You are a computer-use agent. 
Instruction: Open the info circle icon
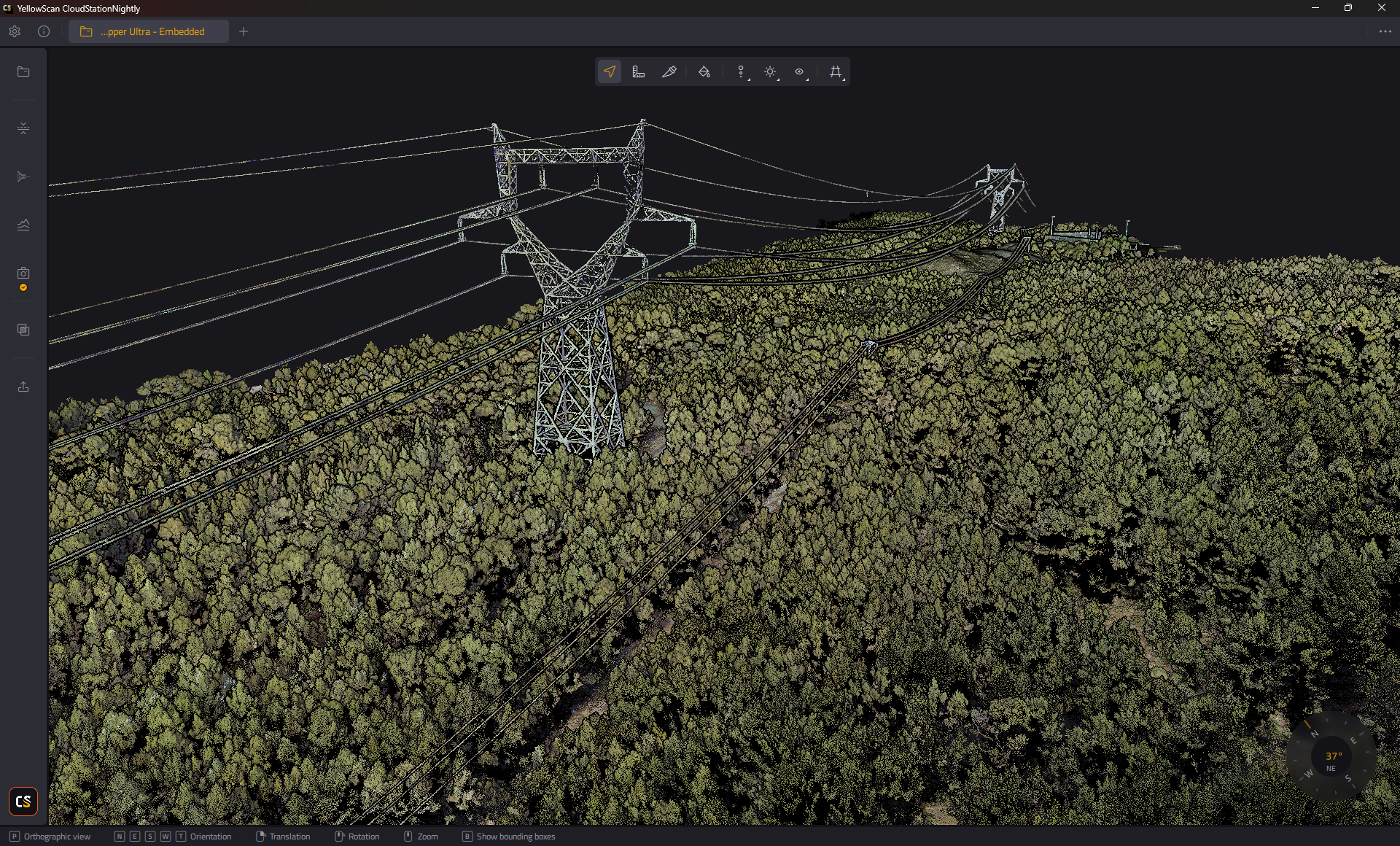point(44,31)
